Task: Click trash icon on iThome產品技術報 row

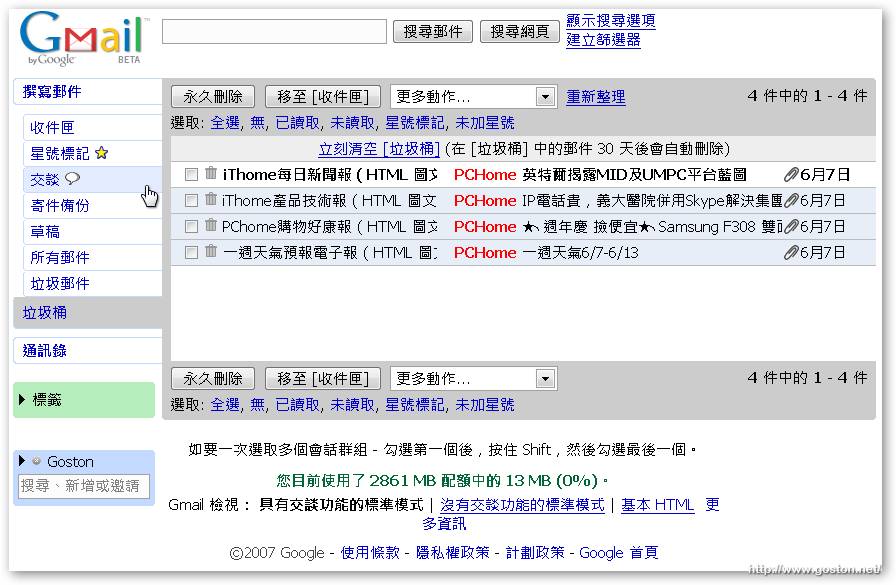Action: pyautogui.click(x=211, y=199)
